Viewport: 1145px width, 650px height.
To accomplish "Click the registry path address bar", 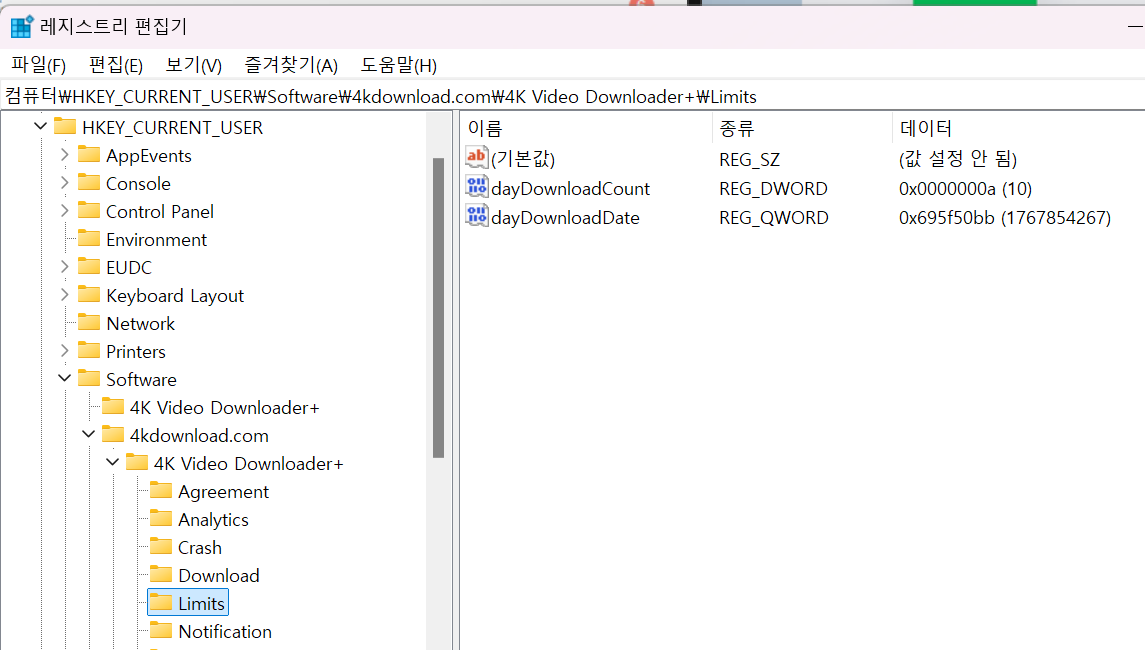I will [x=572, y=96].
